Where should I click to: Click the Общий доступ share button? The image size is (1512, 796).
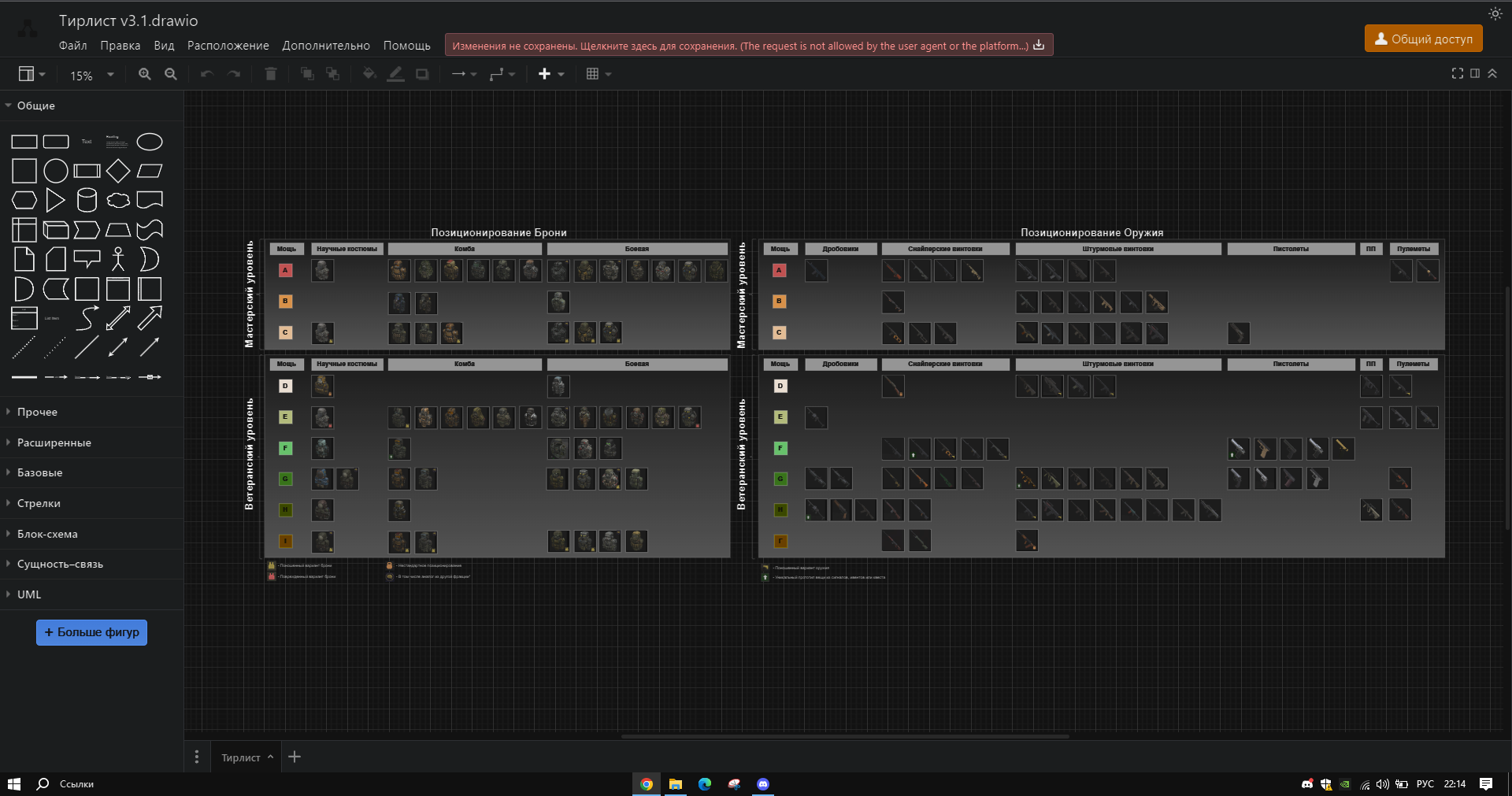[x=1424, y=39]
